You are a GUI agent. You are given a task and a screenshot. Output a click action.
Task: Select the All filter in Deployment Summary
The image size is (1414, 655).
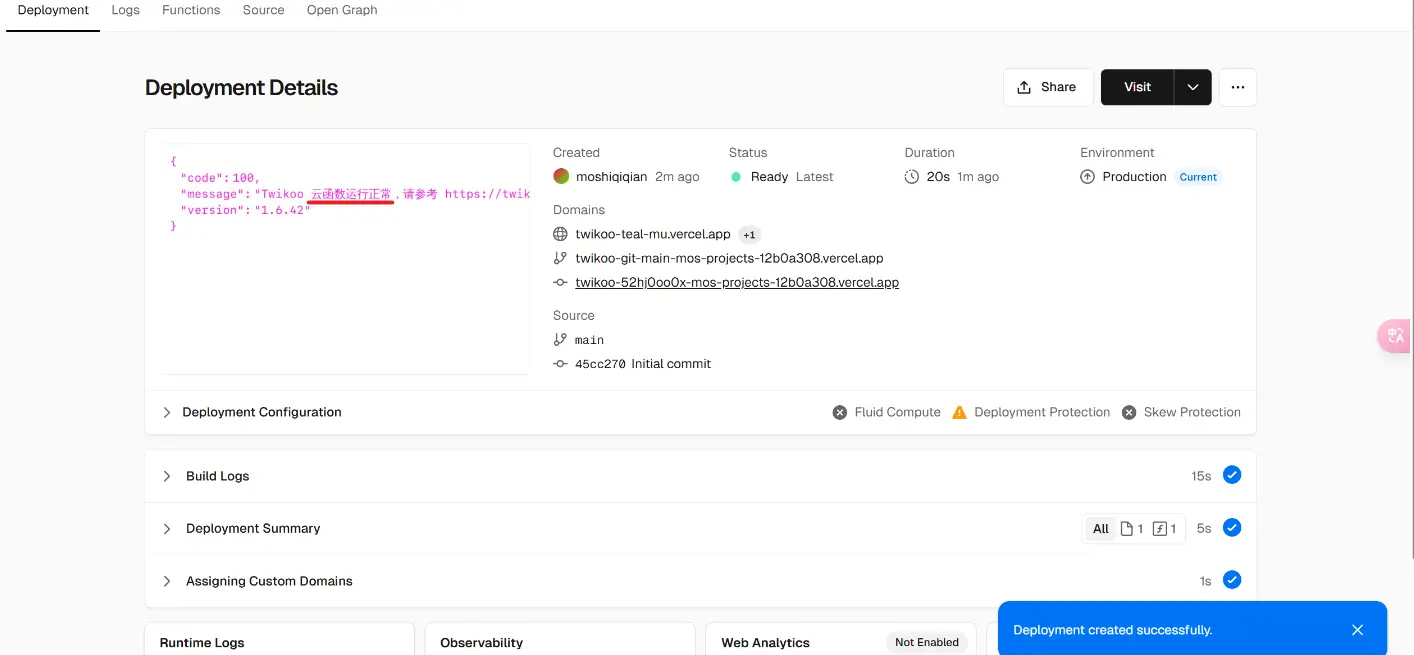pos(1100,529)
